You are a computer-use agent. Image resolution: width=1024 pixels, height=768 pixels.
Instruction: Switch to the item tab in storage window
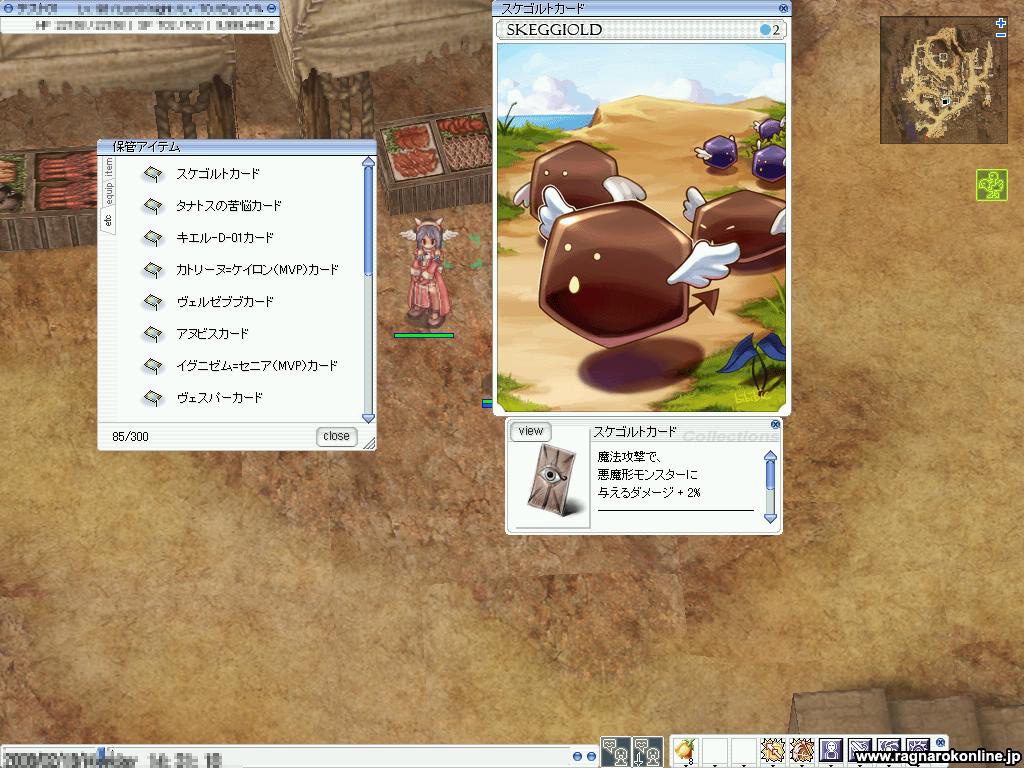[108, 167]
